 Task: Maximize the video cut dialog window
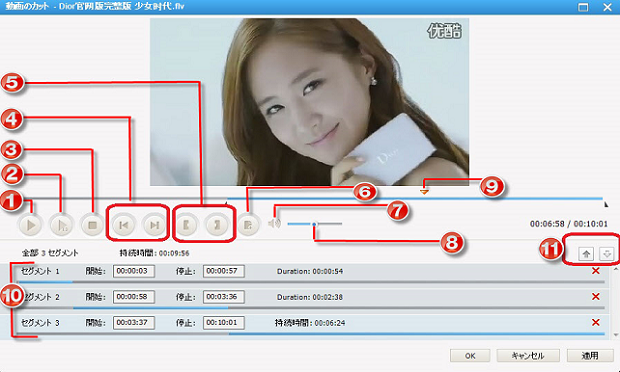[583, 7]
